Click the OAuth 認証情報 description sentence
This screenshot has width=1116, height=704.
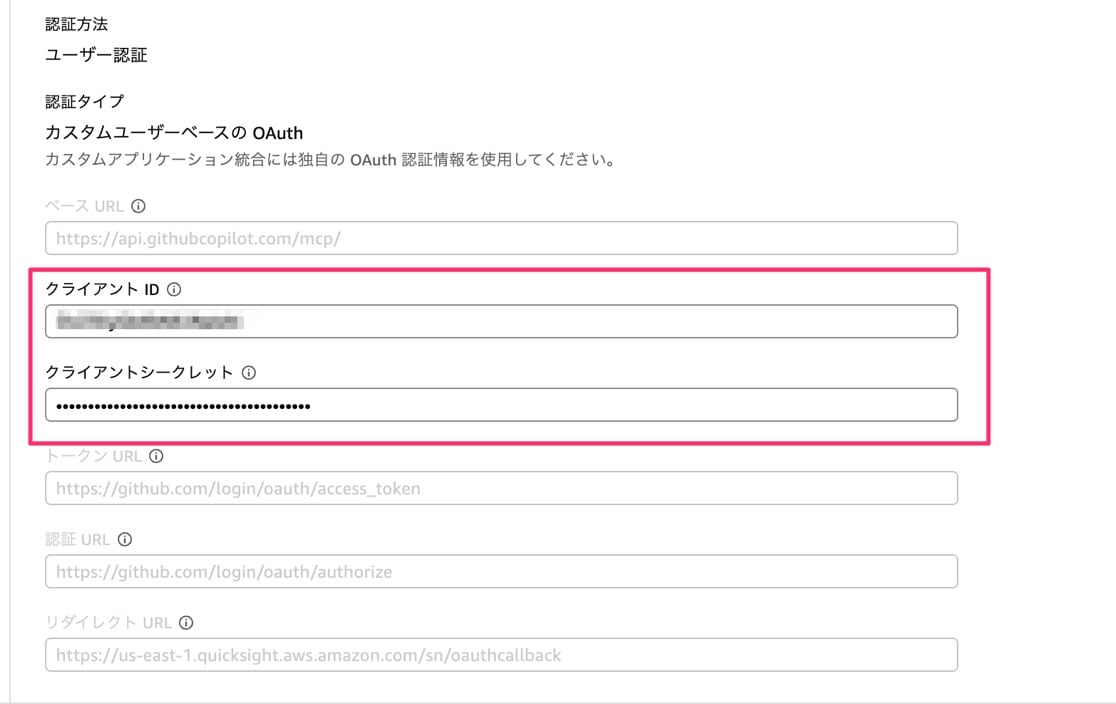click(x=329, y=159)
